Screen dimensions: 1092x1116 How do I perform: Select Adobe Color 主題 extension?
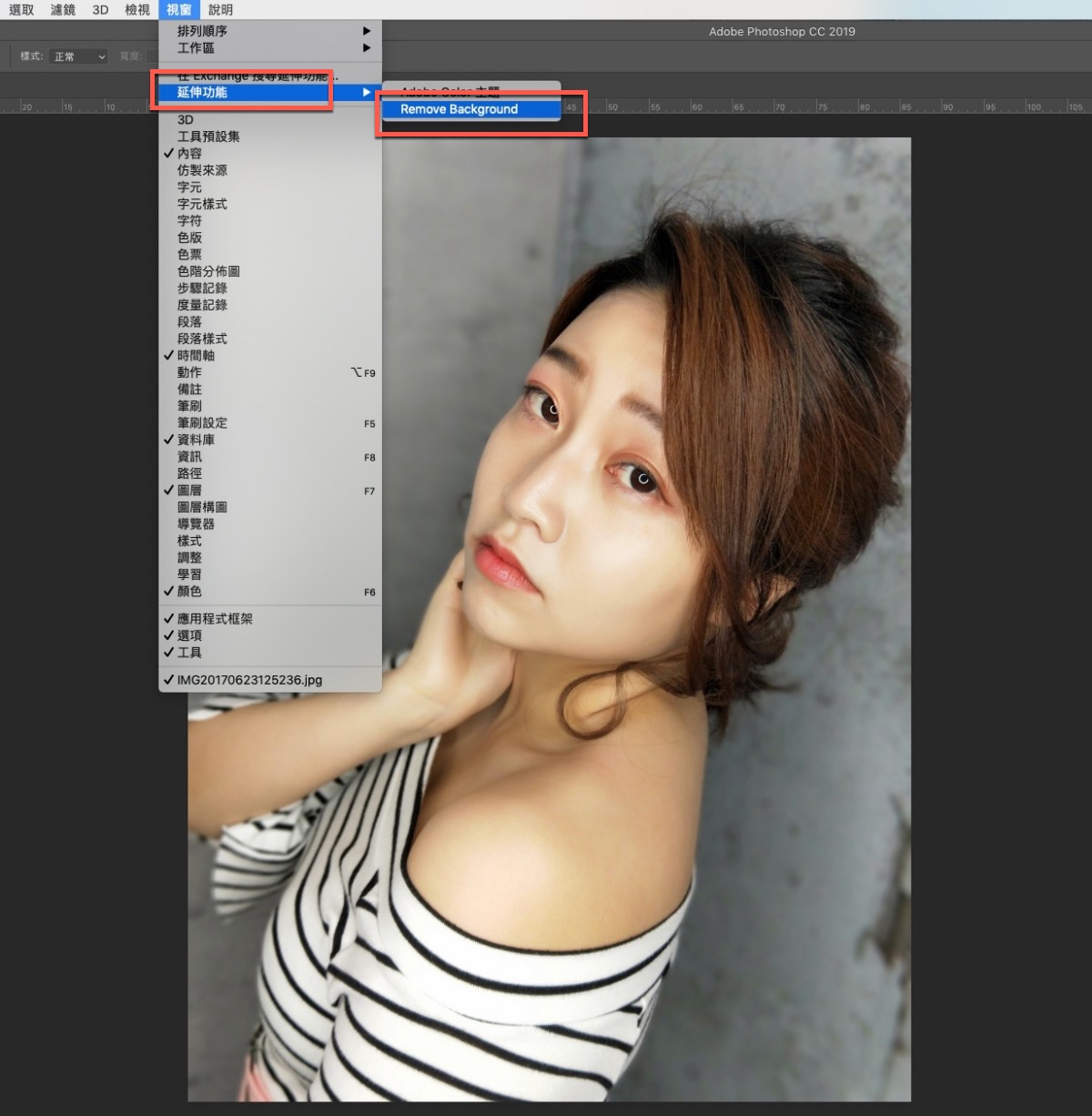pos(450,90)
